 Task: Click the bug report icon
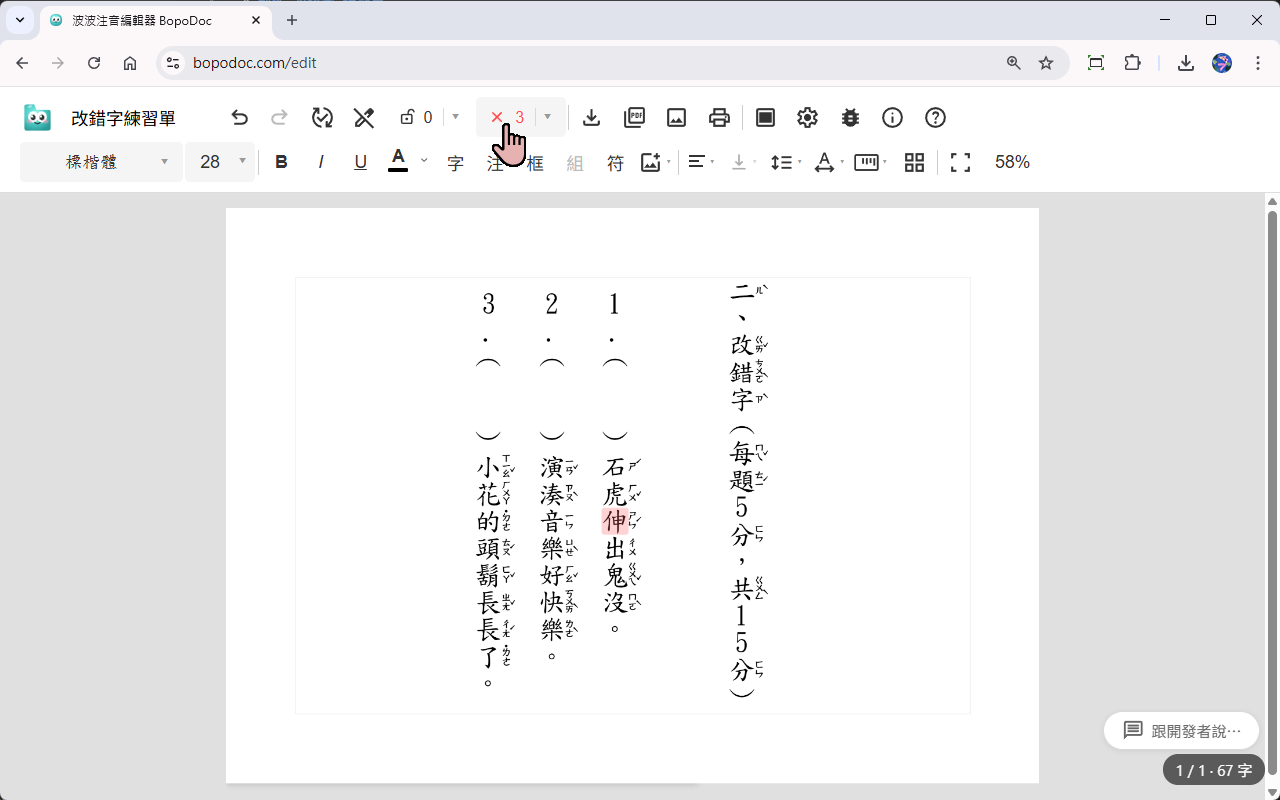[x=849, y=117]
